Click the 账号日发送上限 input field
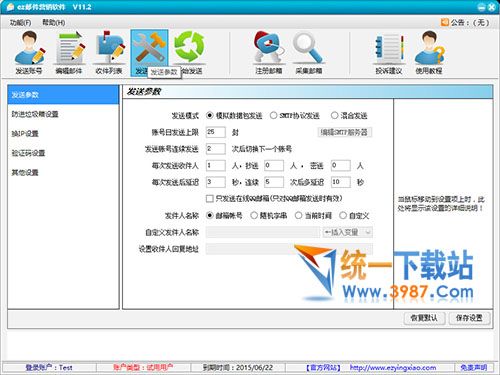The image size is (500, 375). [216, 132]
